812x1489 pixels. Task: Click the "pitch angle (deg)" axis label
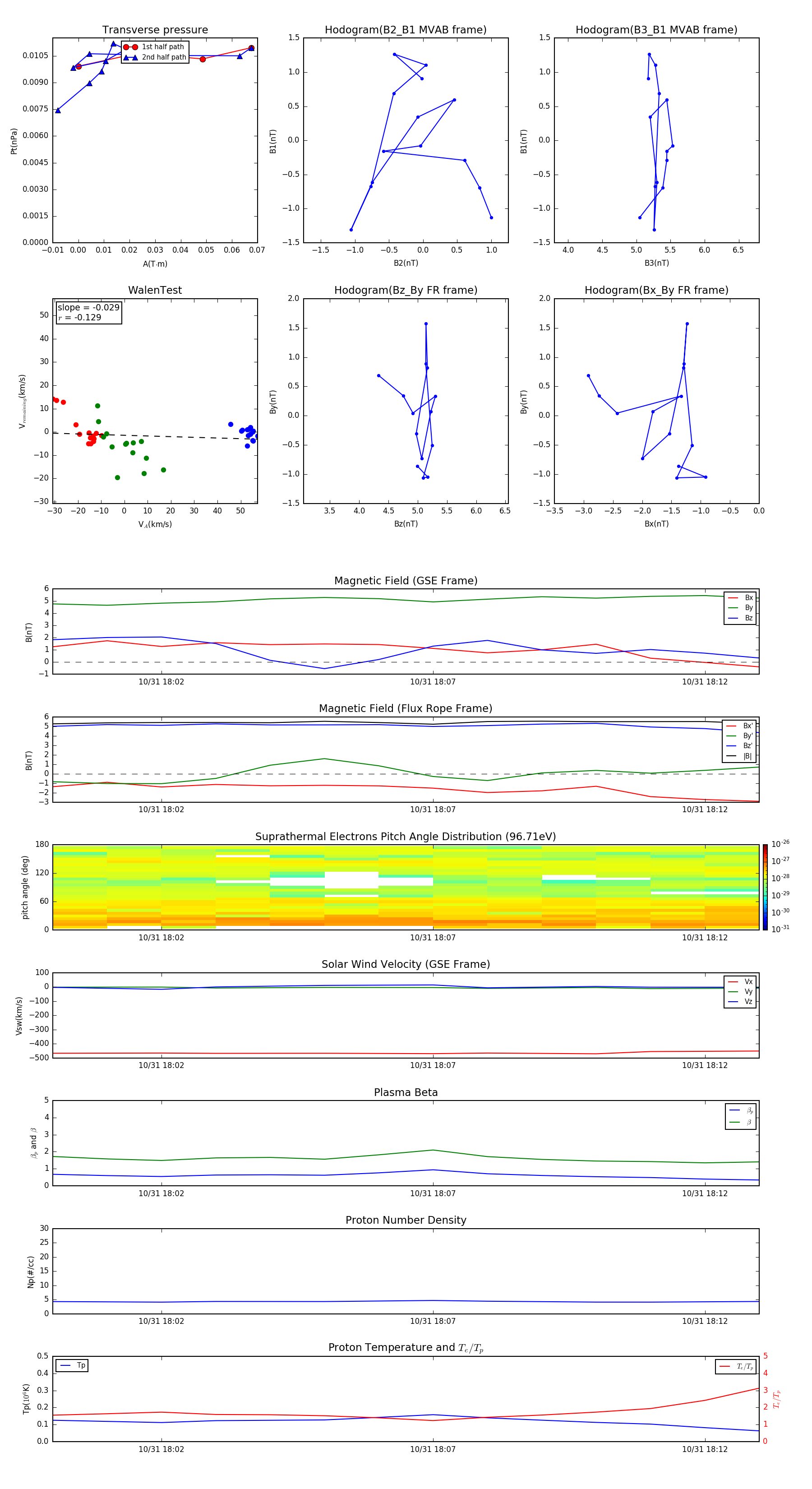pyautogui.click(x=25, y=887)
